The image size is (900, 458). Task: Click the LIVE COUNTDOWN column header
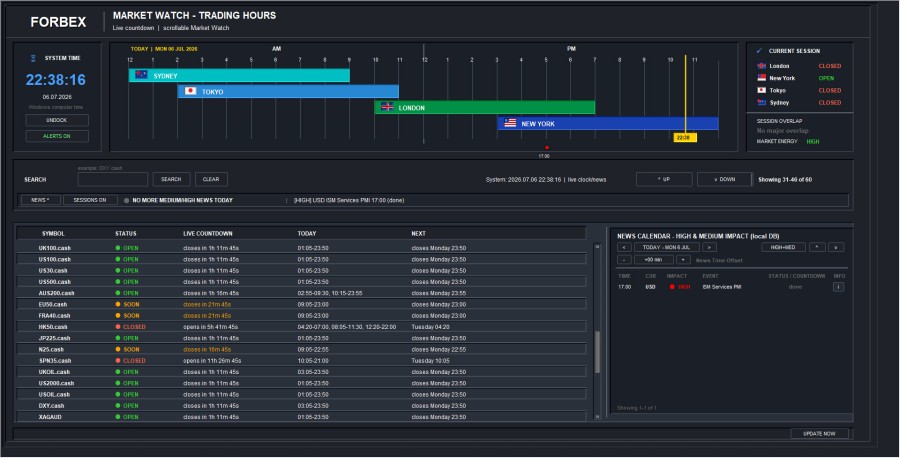click(208, 234)
